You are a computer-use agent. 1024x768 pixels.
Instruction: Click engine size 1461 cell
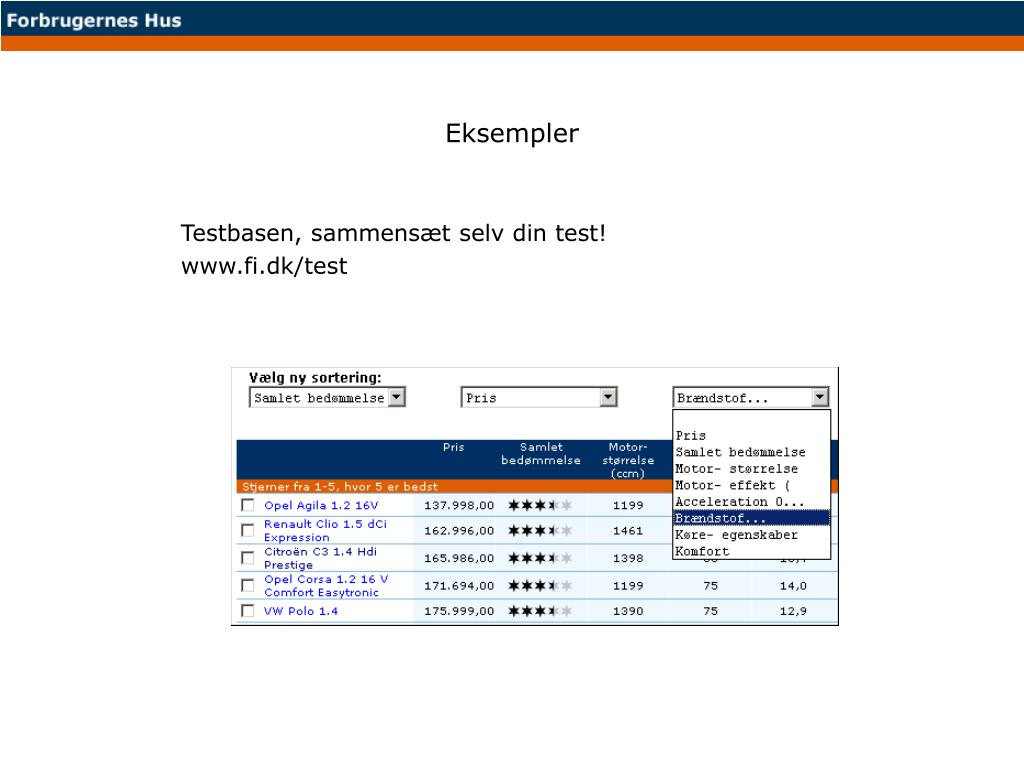click(628, 531)
